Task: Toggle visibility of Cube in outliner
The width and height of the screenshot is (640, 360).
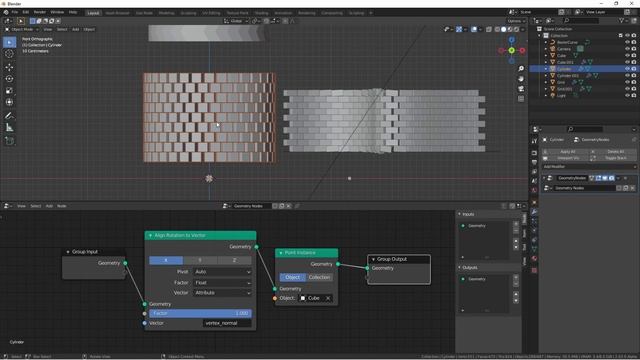Action: (627, 56)
